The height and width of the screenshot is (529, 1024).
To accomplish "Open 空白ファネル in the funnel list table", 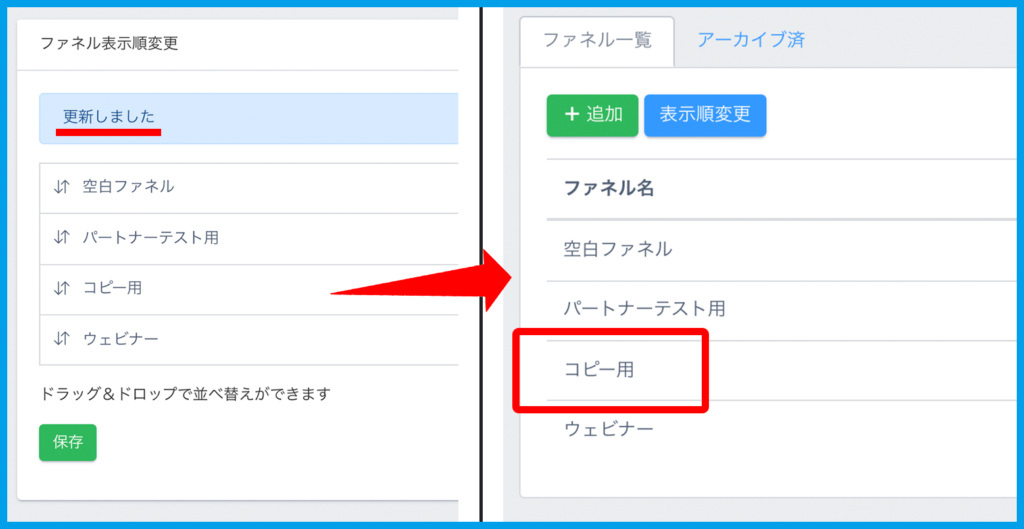I will click(x=617, y=249).
